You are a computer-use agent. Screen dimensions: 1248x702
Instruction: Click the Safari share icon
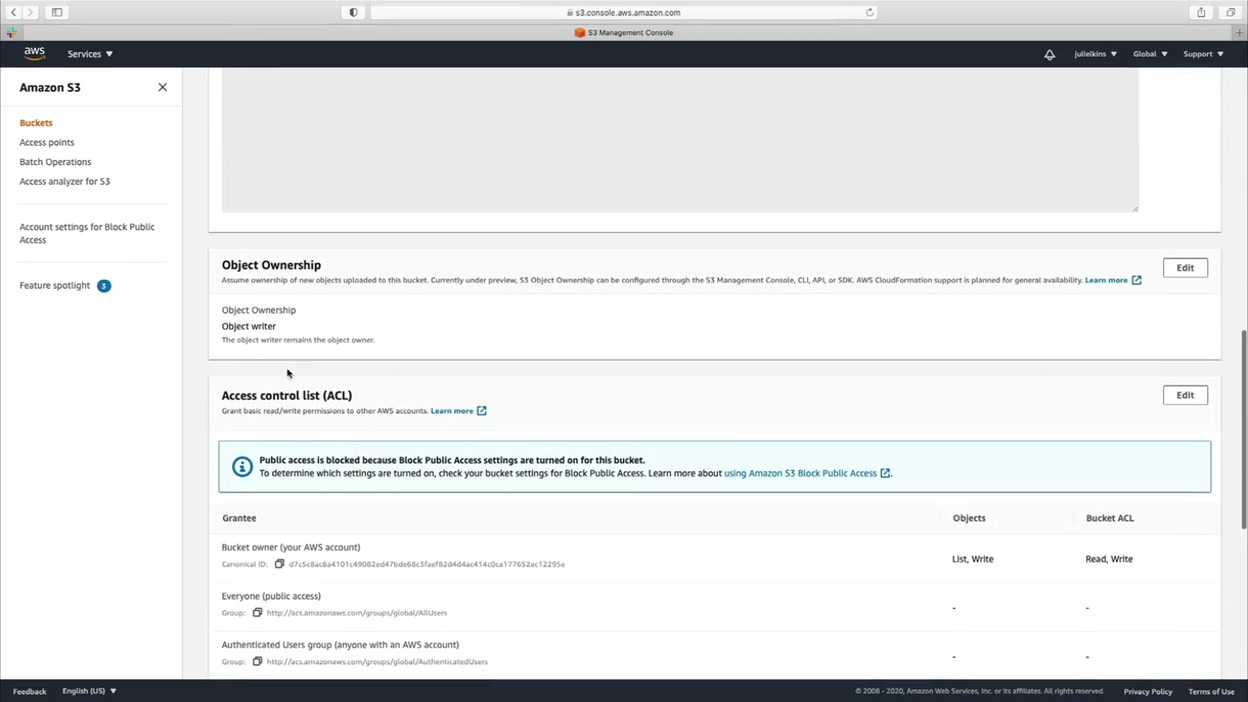1201,12
